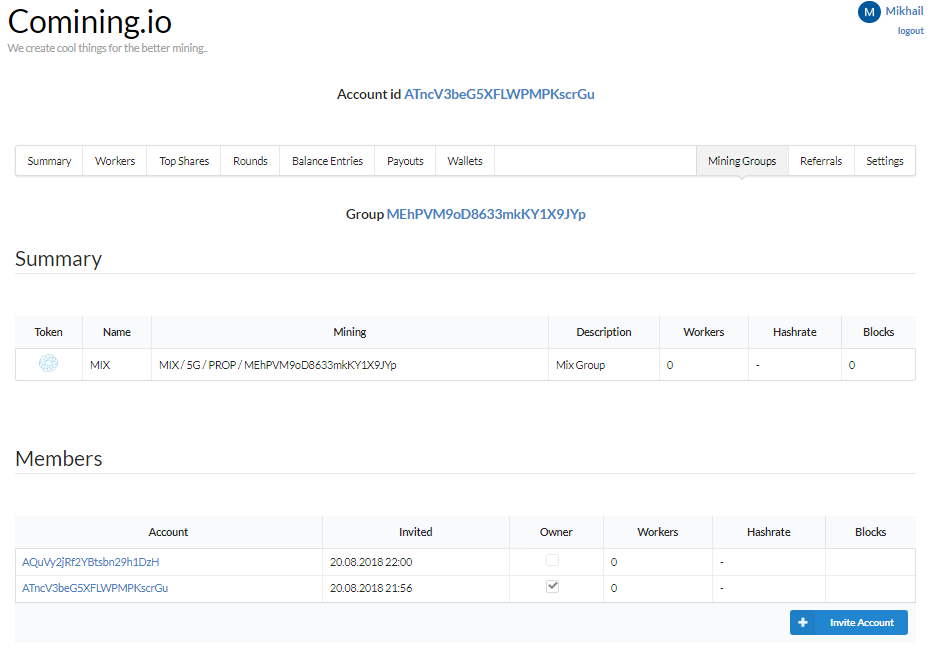Screen dimensions: 930x648
Task: Click the Description column header
Action: 604,332
